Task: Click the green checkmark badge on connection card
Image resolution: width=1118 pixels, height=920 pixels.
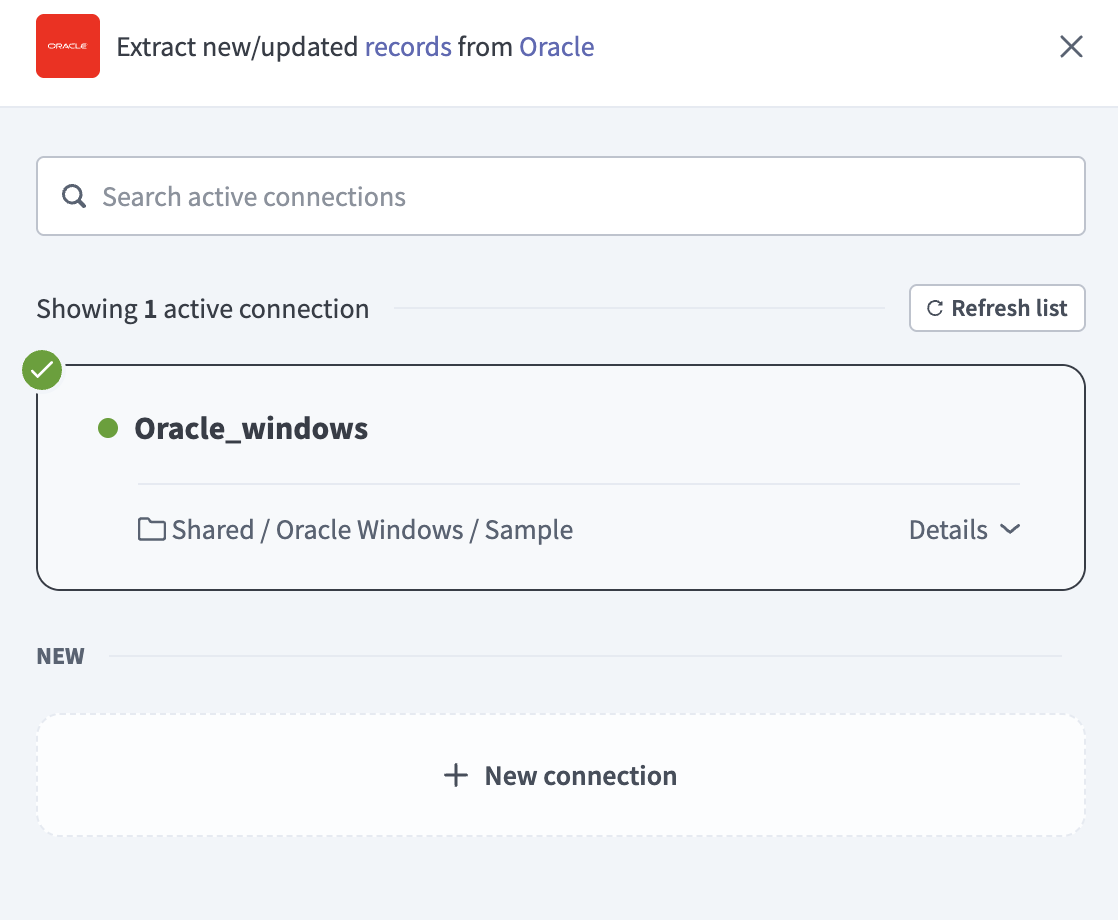Action: (41, 369)
